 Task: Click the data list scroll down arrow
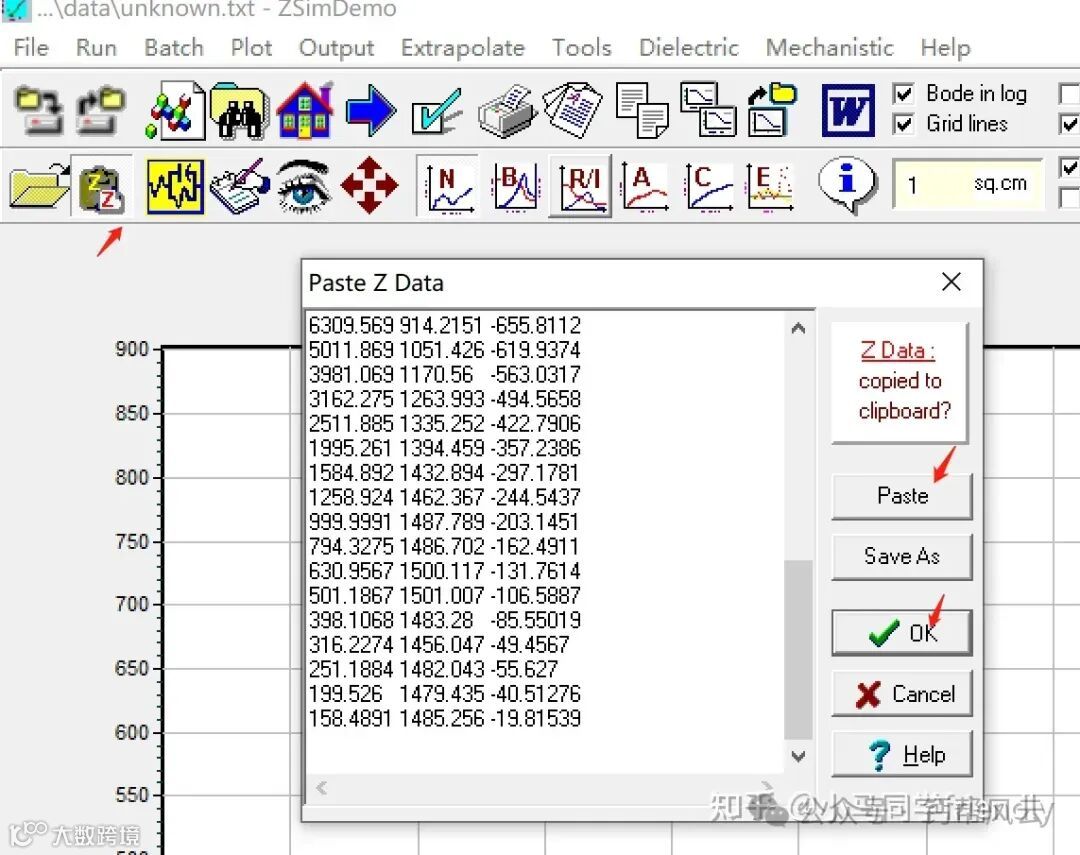click(x=798, y=756)
